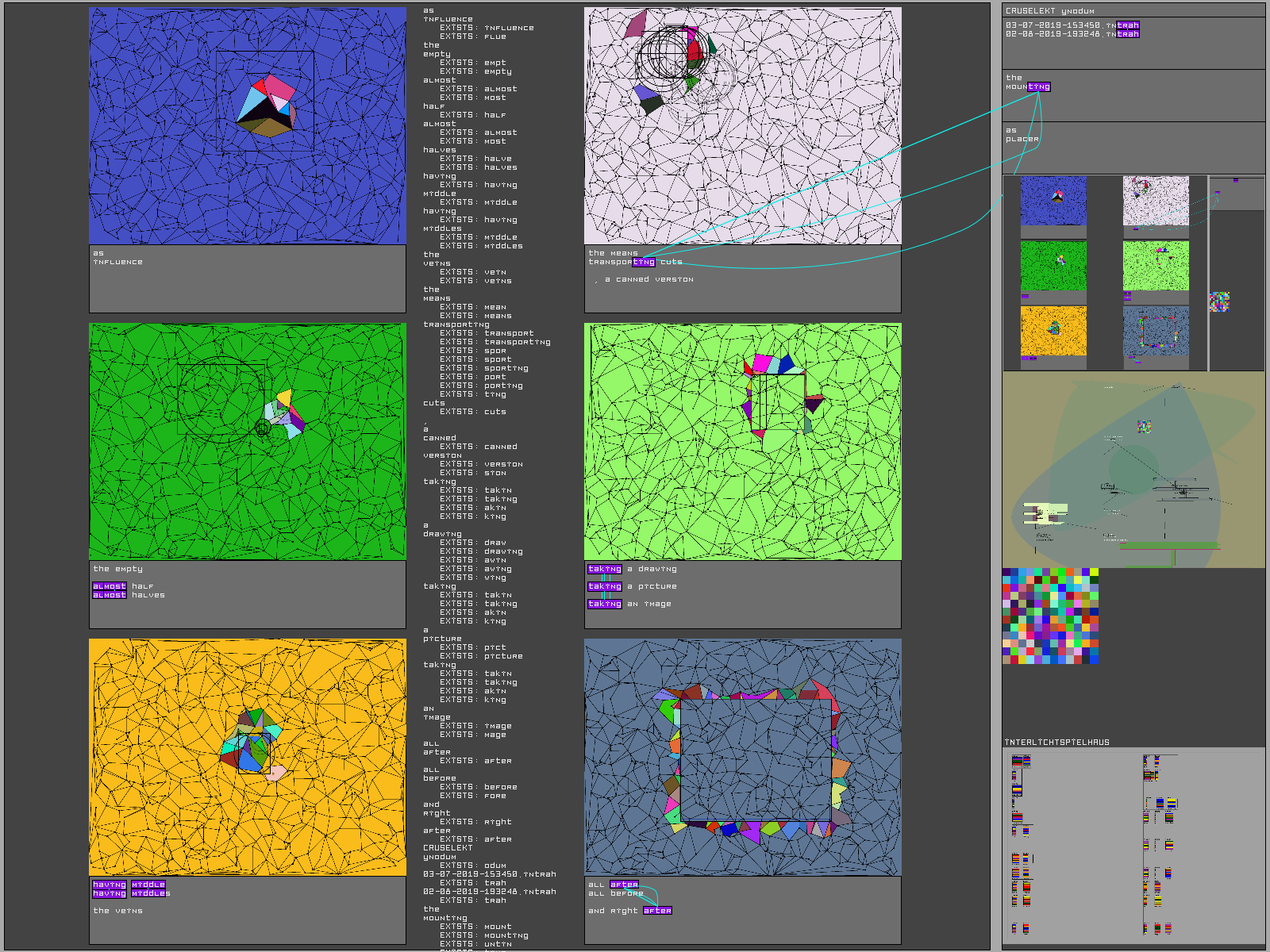Click the multicolor palette grid swatch
Image resolution: width=1270 pixels, height=952 pixels.
click(x=1050, y=616)
